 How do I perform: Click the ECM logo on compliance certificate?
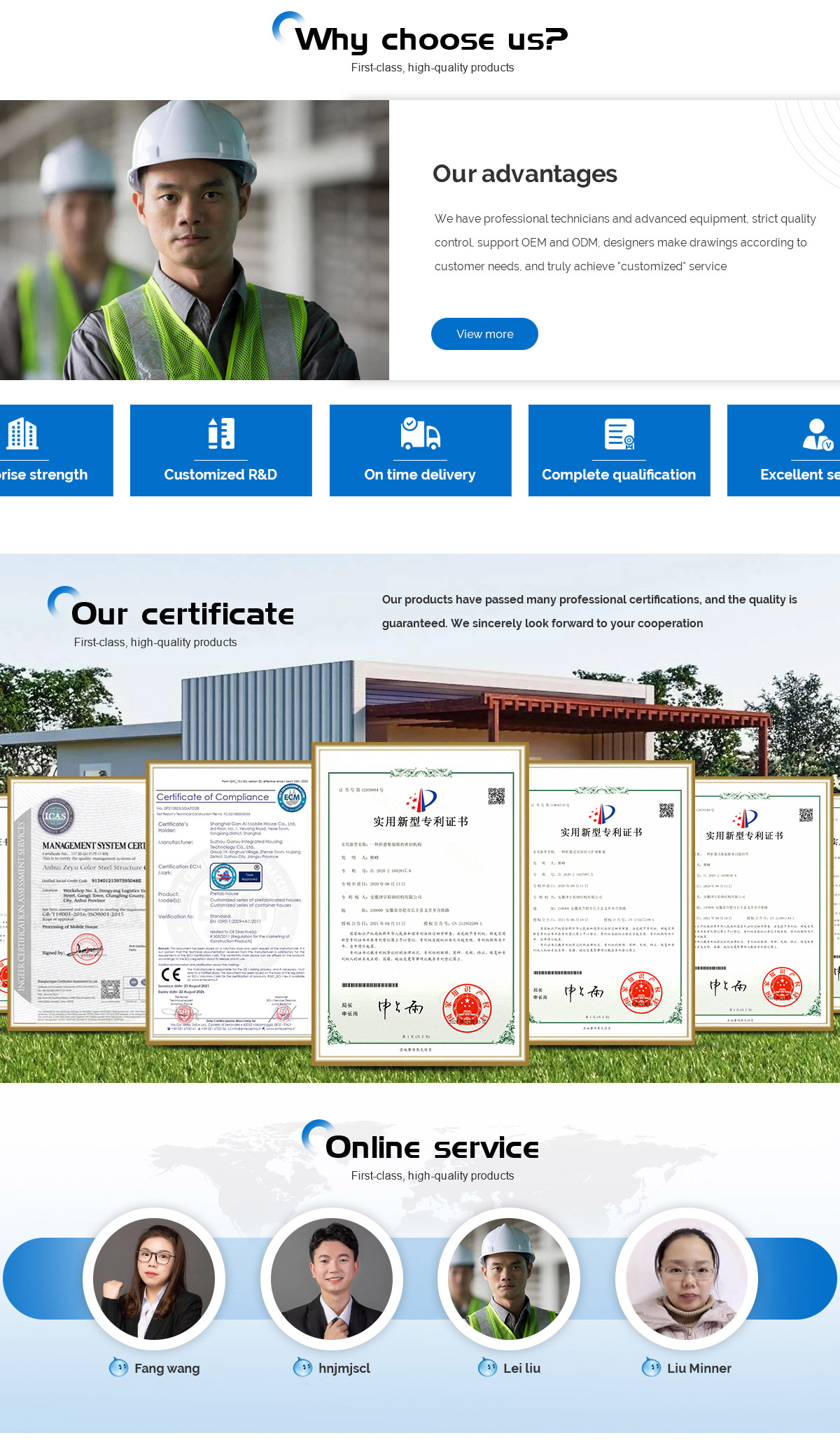click(x=292, y=797)
